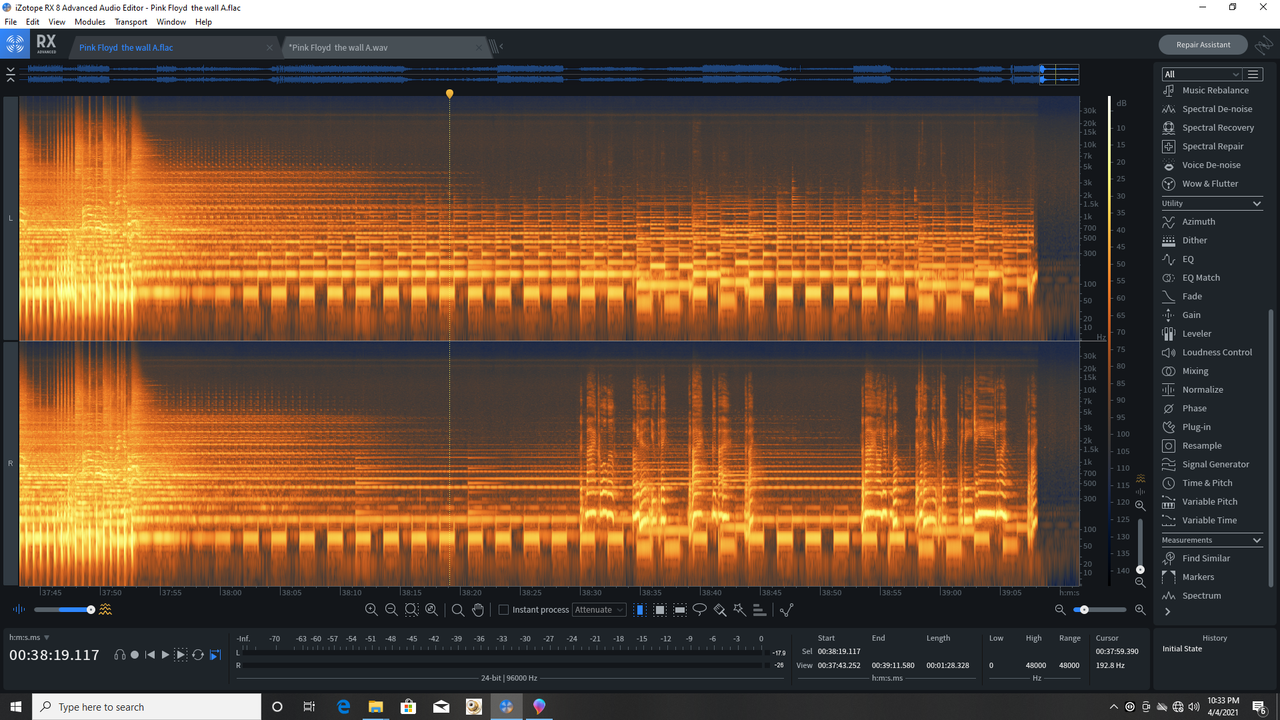Toggle the left channel L selector

click(10, 218)
